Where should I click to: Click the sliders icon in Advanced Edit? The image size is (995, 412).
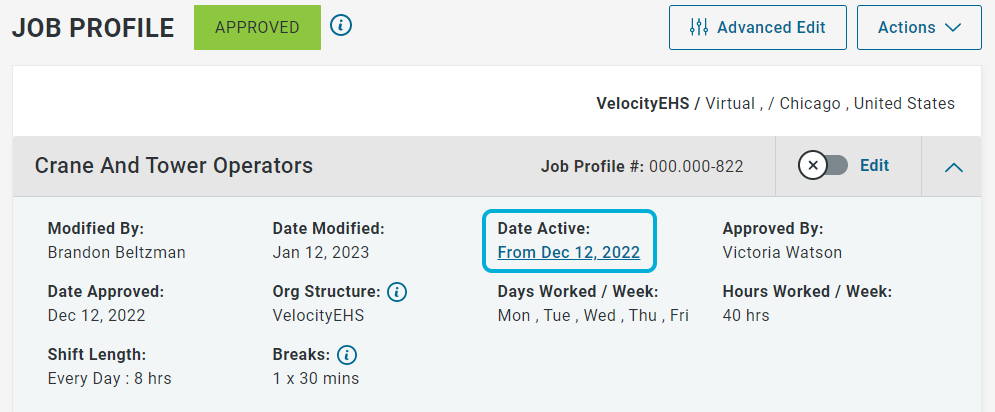[x=699, y=27]
